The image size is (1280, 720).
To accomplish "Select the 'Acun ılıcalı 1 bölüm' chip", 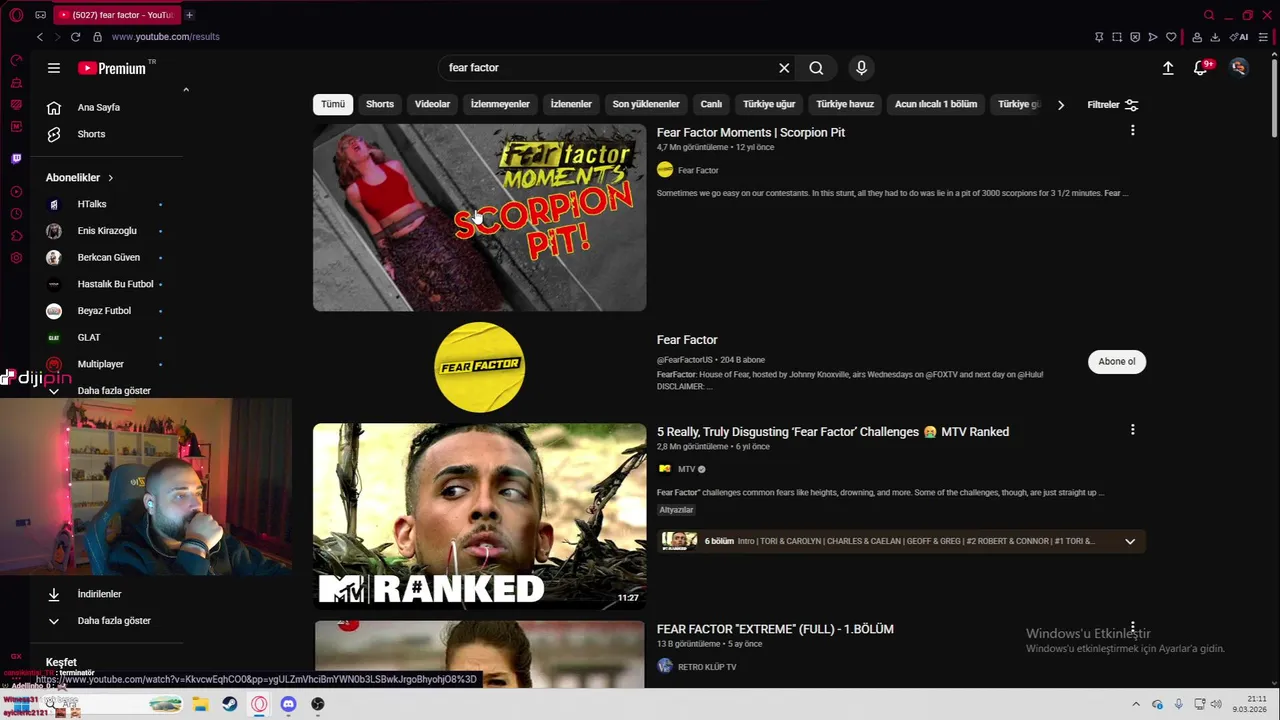I will [936, 104].
